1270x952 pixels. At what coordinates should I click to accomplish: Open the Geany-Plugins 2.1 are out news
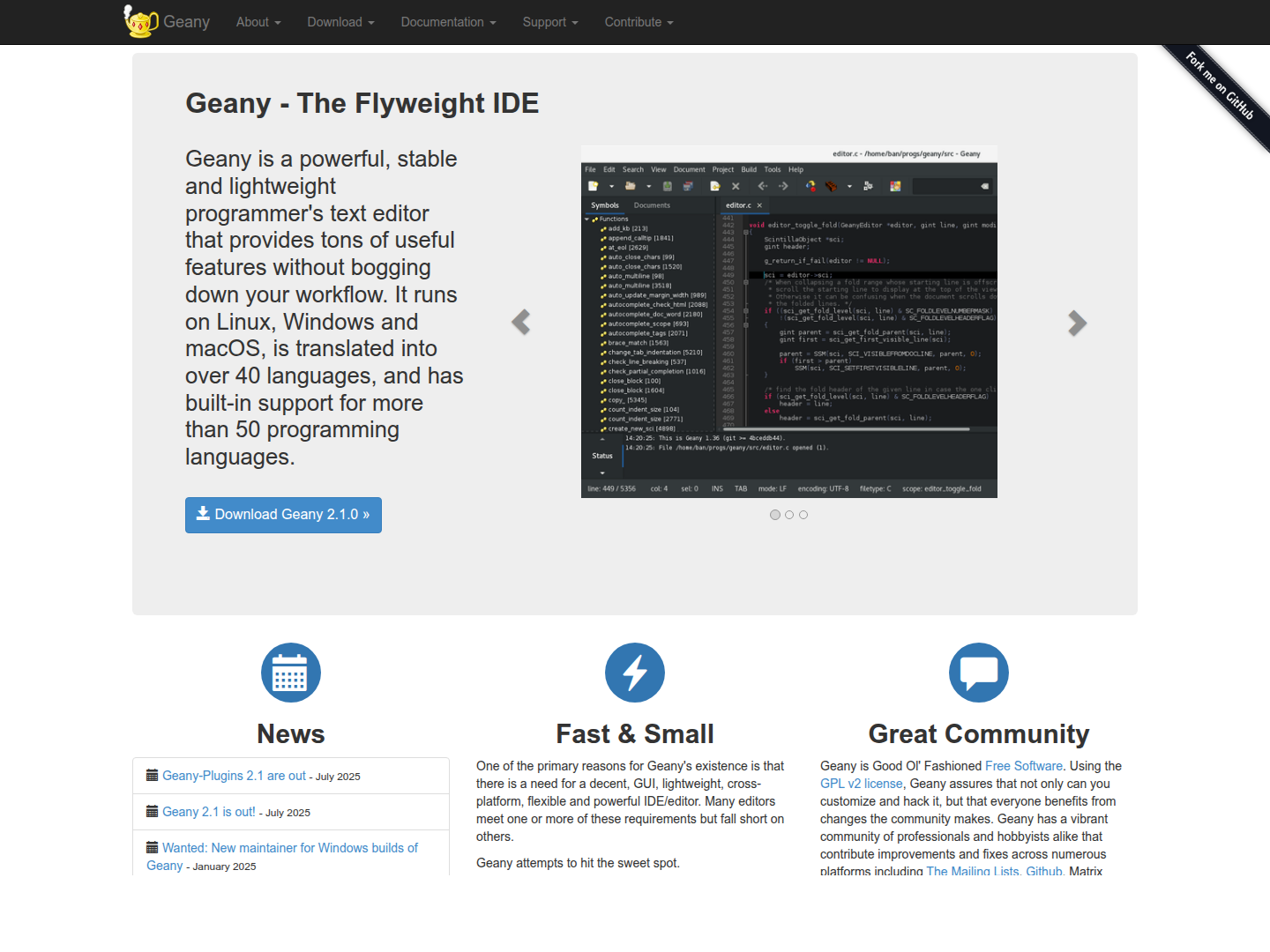(234, 776)
